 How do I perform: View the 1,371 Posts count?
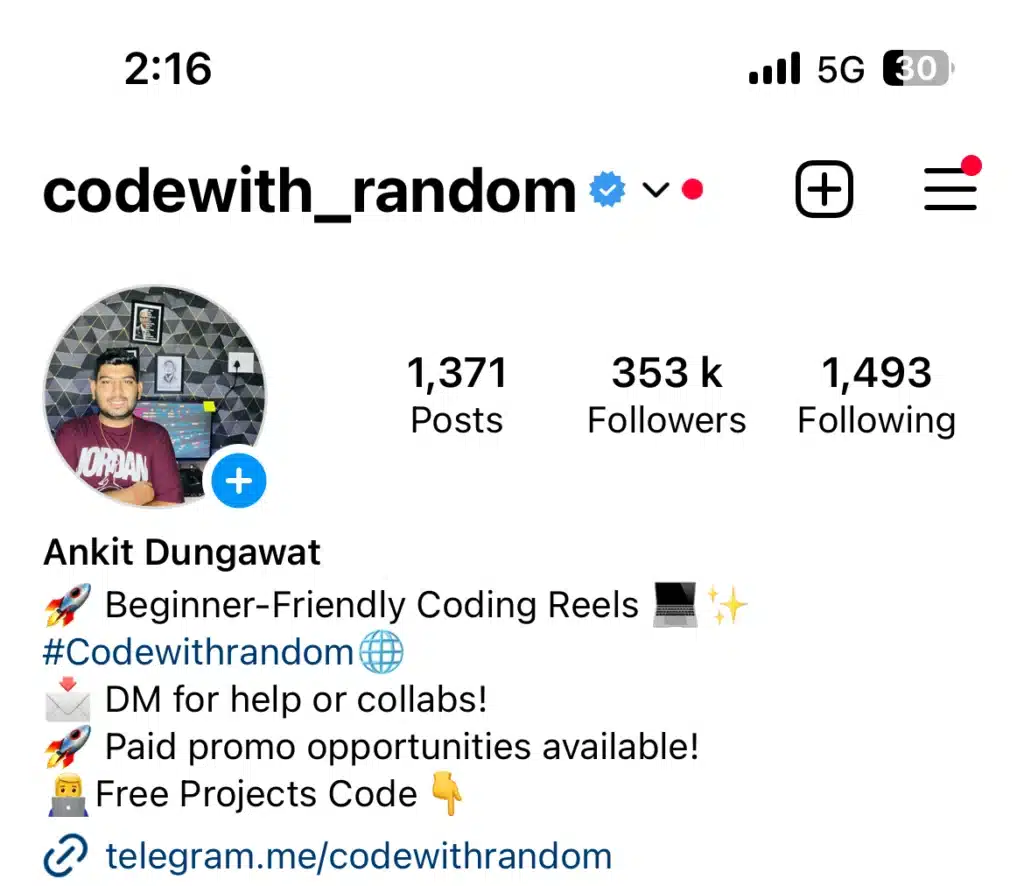[456, 394]
